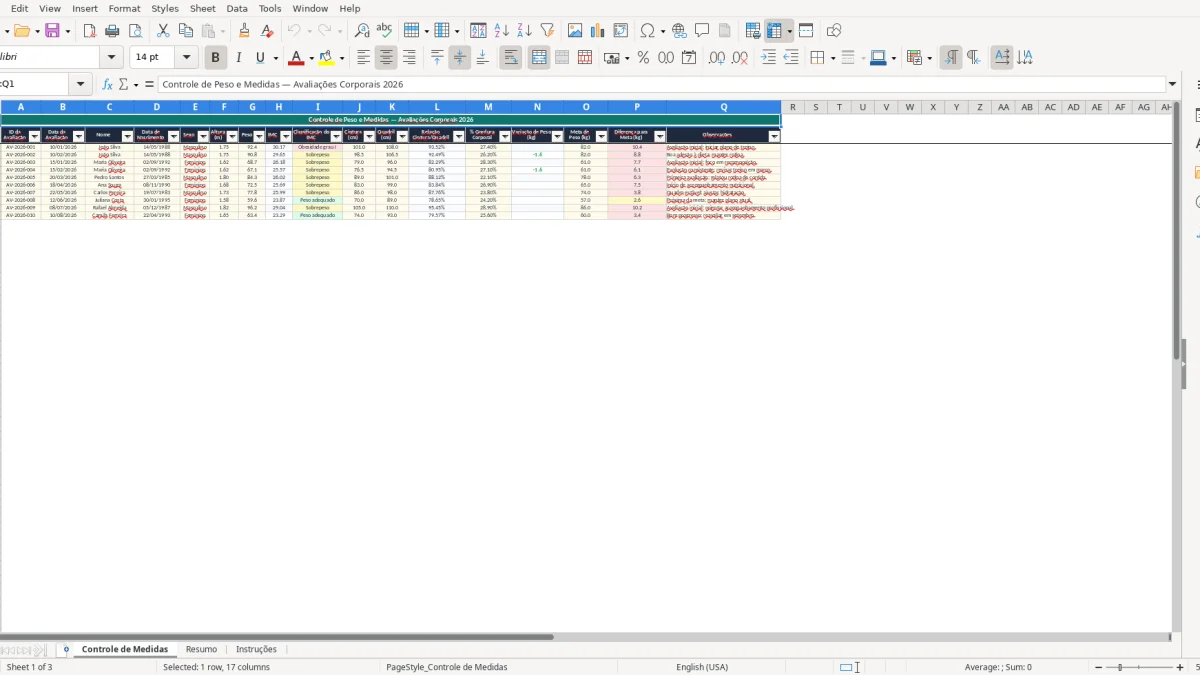Open the Draw Functions shapes icon
The width and height of the screenshot is (1200, 675).
click(x=834, y=31)
